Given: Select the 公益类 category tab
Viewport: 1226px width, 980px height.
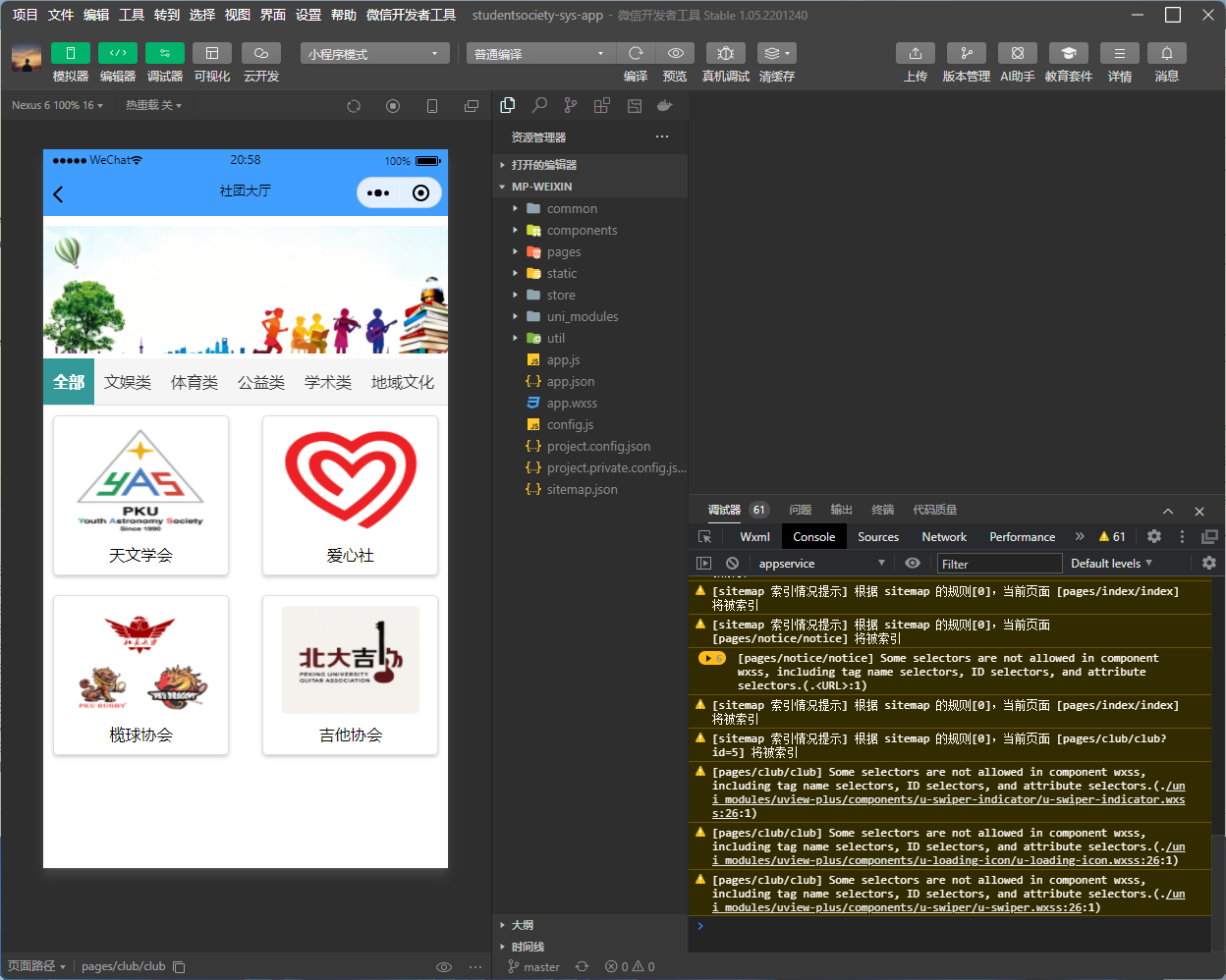Looking at the screenshot, I should (261, 382).
